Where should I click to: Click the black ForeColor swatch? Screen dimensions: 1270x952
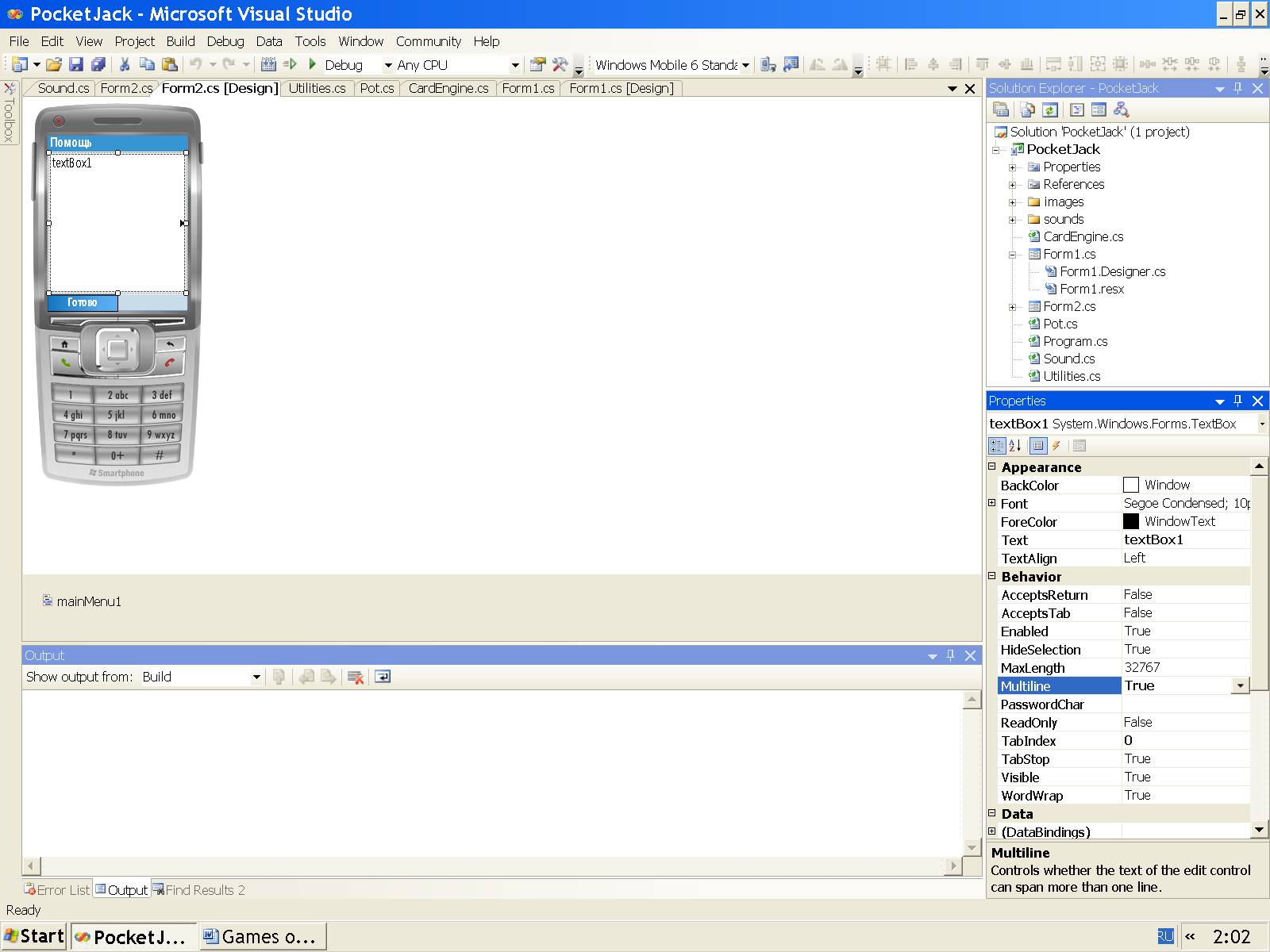pos(1131,521)
